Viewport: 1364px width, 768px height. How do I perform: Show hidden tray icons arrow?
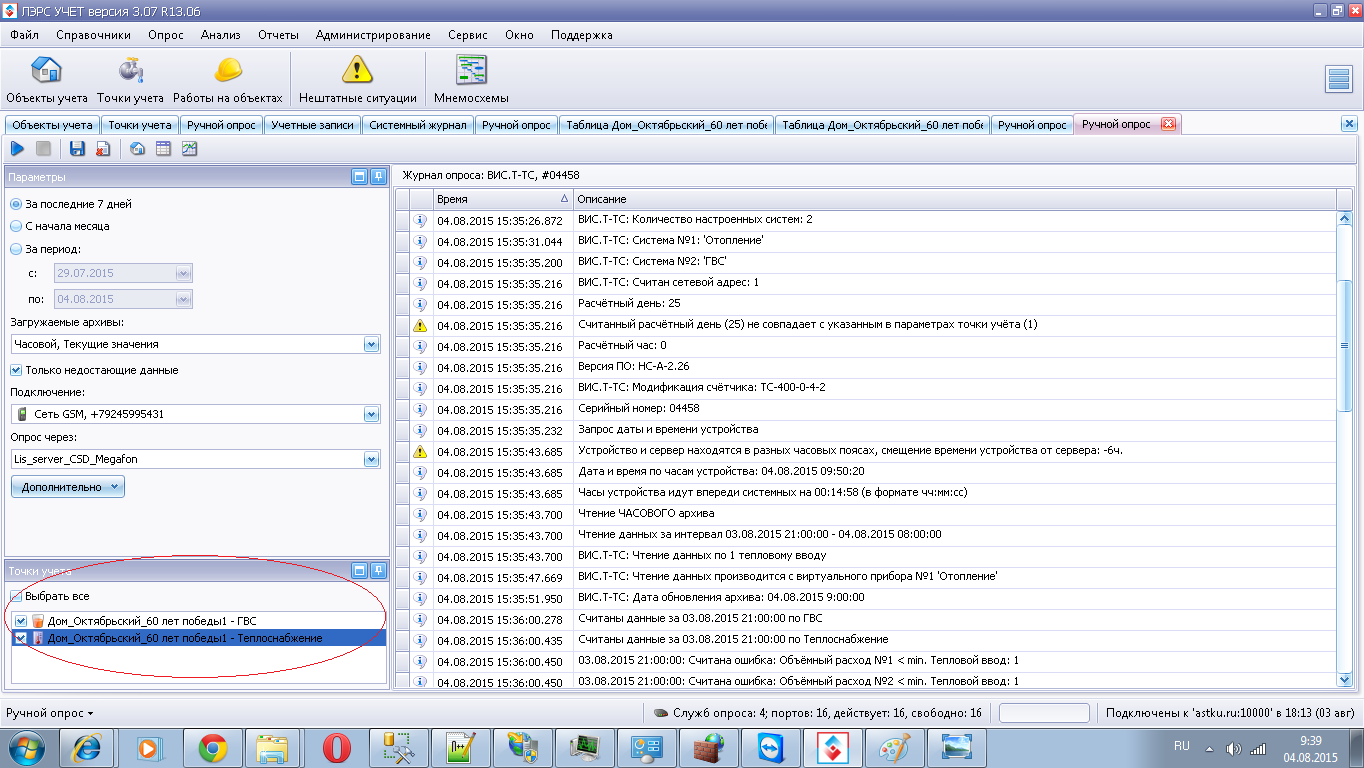click(1209, 748)
